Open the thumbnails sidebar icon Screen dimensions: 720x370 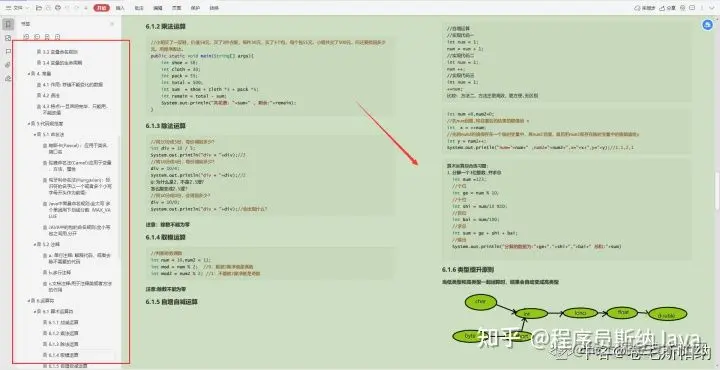click(x=8, y=38)
